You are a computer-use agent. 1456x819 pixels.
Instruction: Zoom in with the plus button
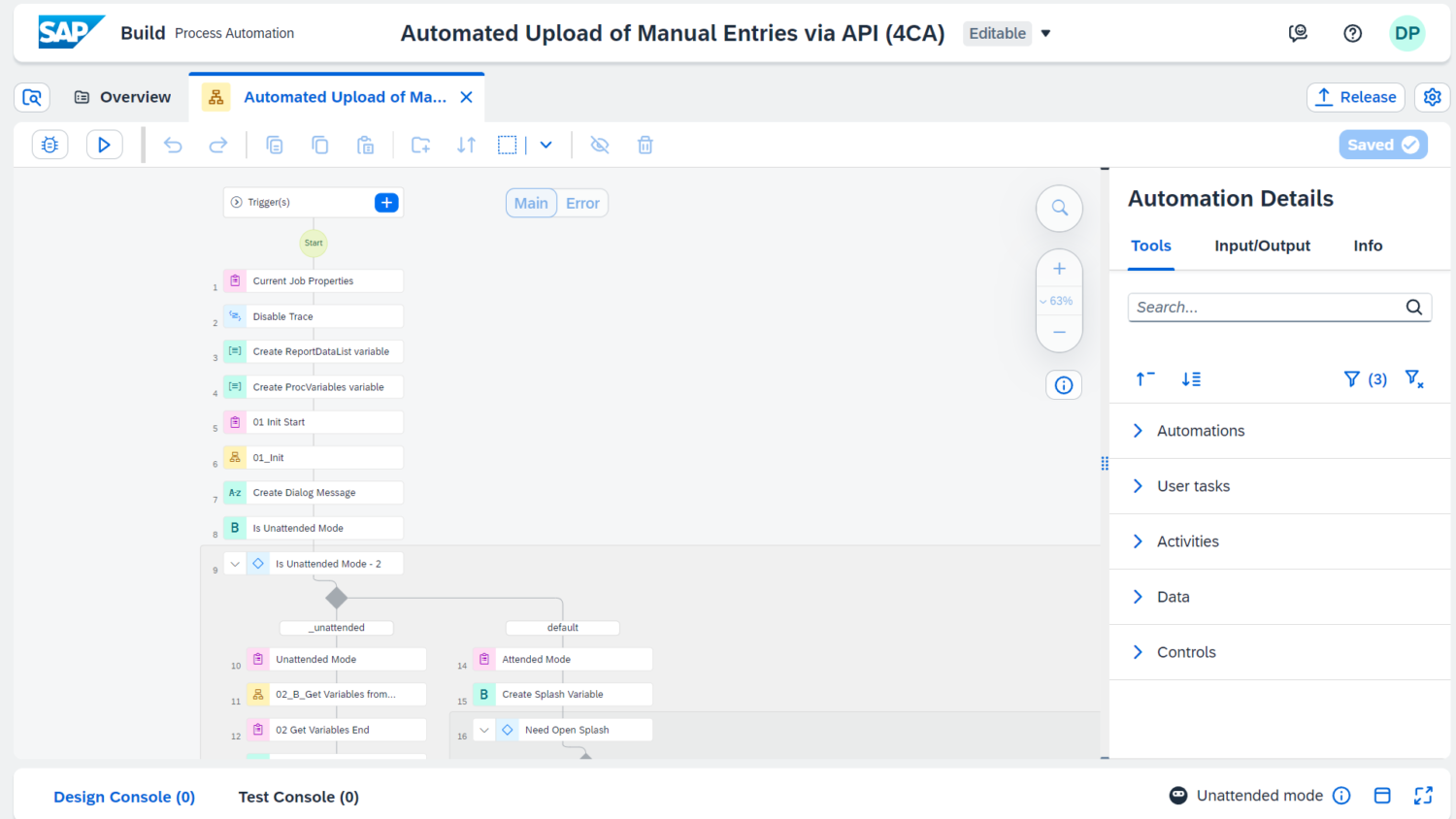(1059, 269)
